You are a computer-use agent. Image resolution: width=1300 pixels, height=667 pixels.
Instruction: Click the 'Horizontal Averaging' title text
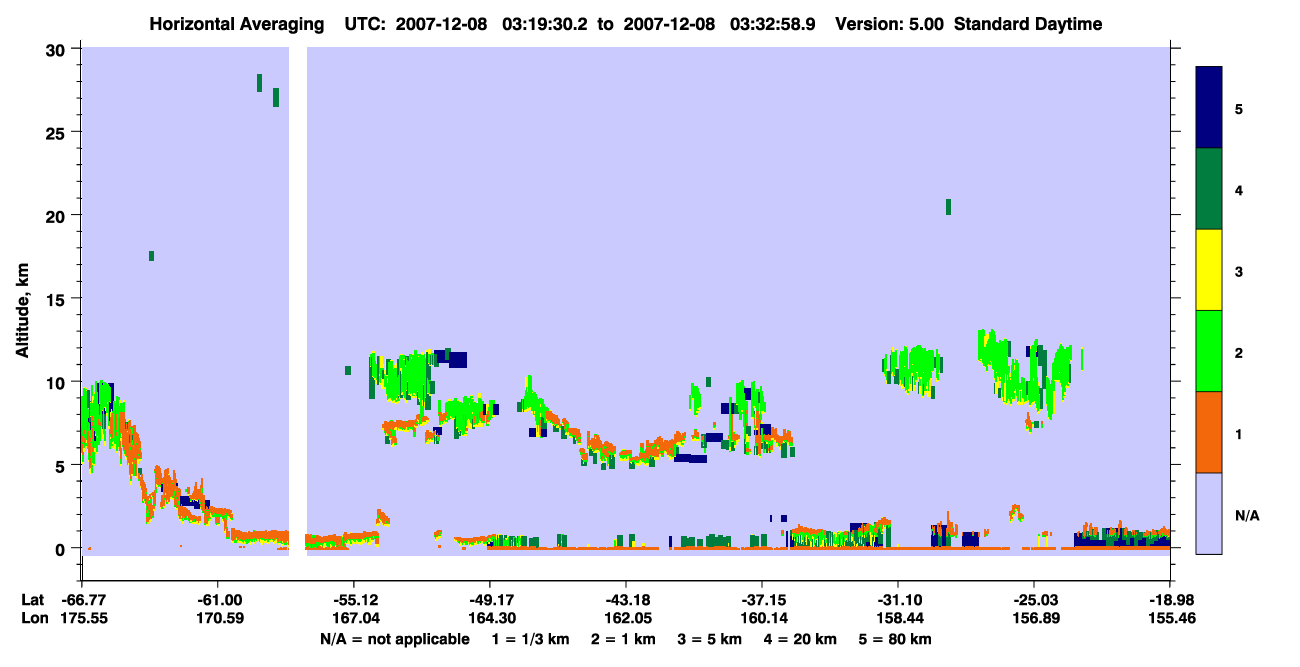(x=237, y=24)
